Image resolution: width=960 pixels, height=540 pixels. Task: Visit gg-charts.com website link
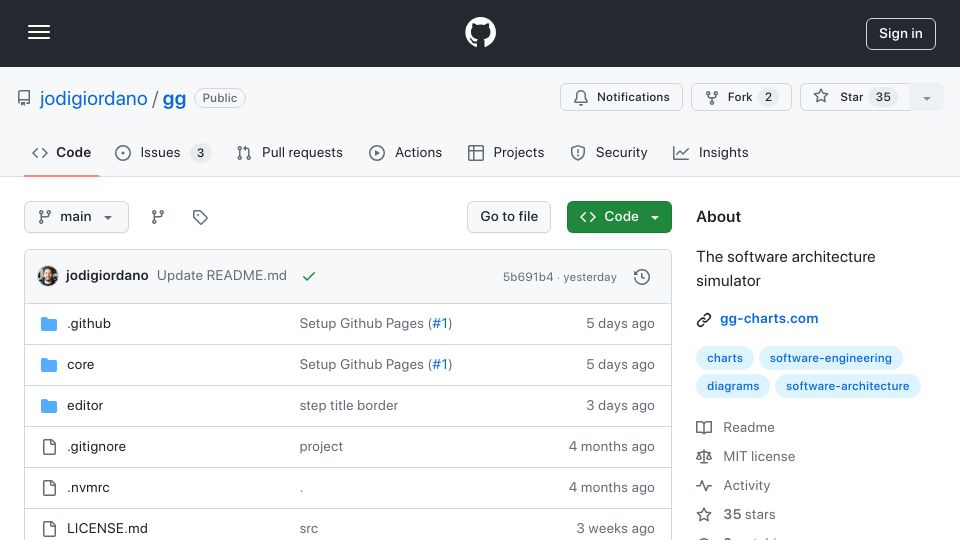[x=768, y=318]
